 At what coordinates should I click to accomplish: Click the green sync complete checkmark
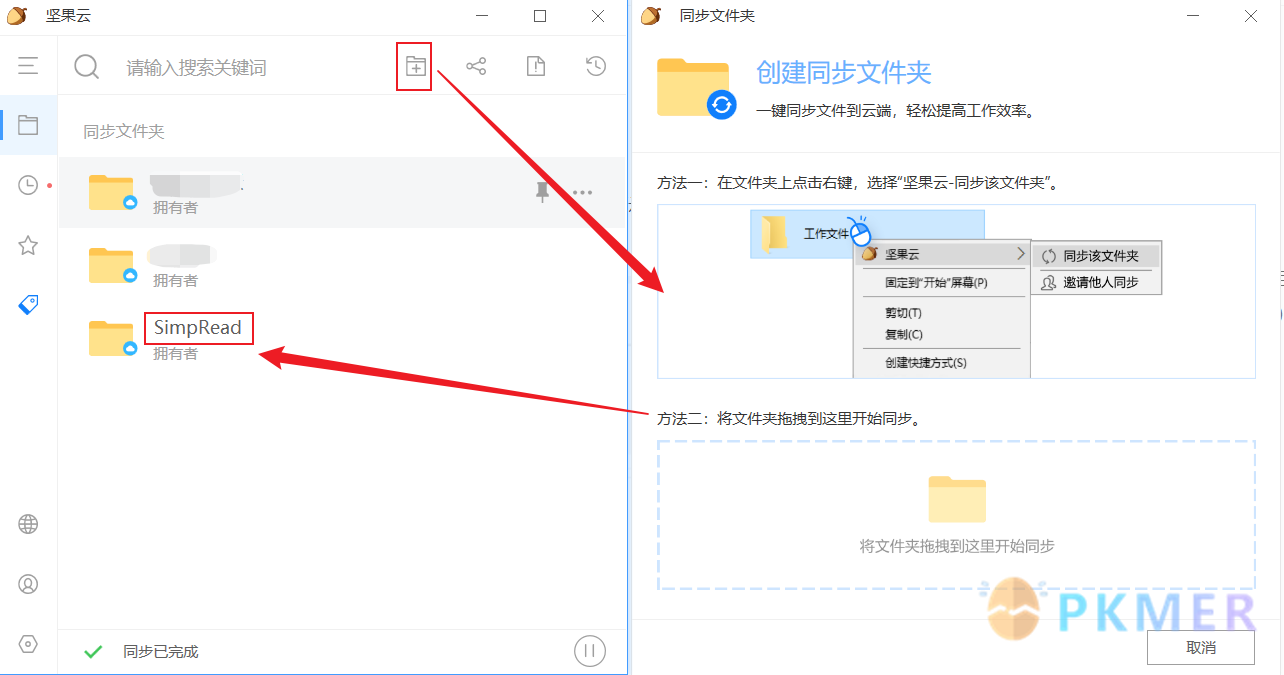pos(93,652)
